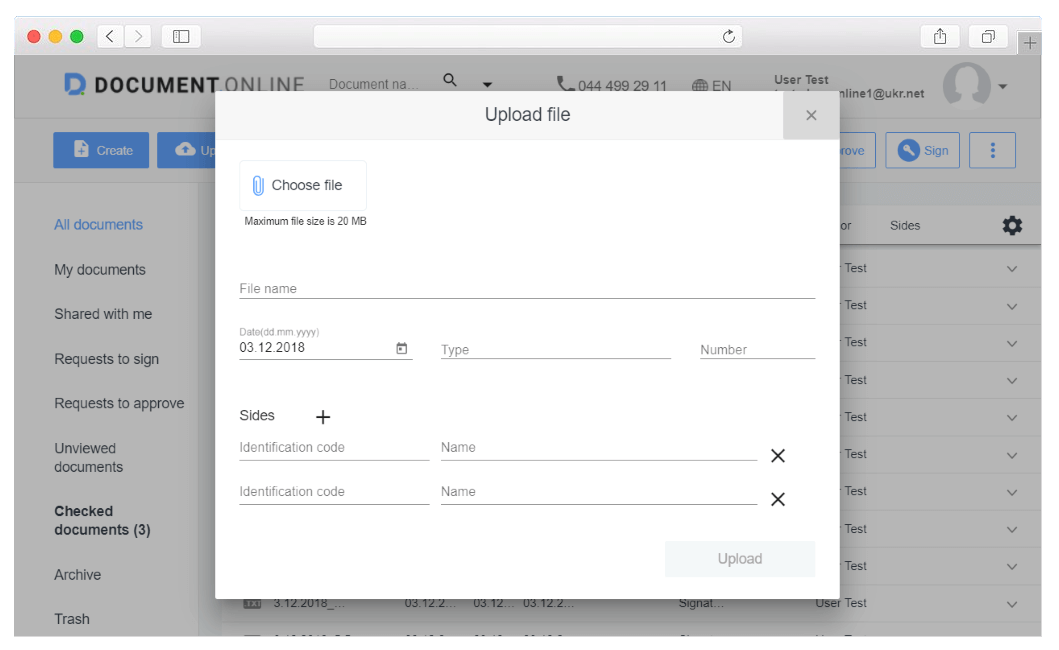Screen dimensions: 1059x650
Task: Remove the first side row
Action: (x=778, y=456)
